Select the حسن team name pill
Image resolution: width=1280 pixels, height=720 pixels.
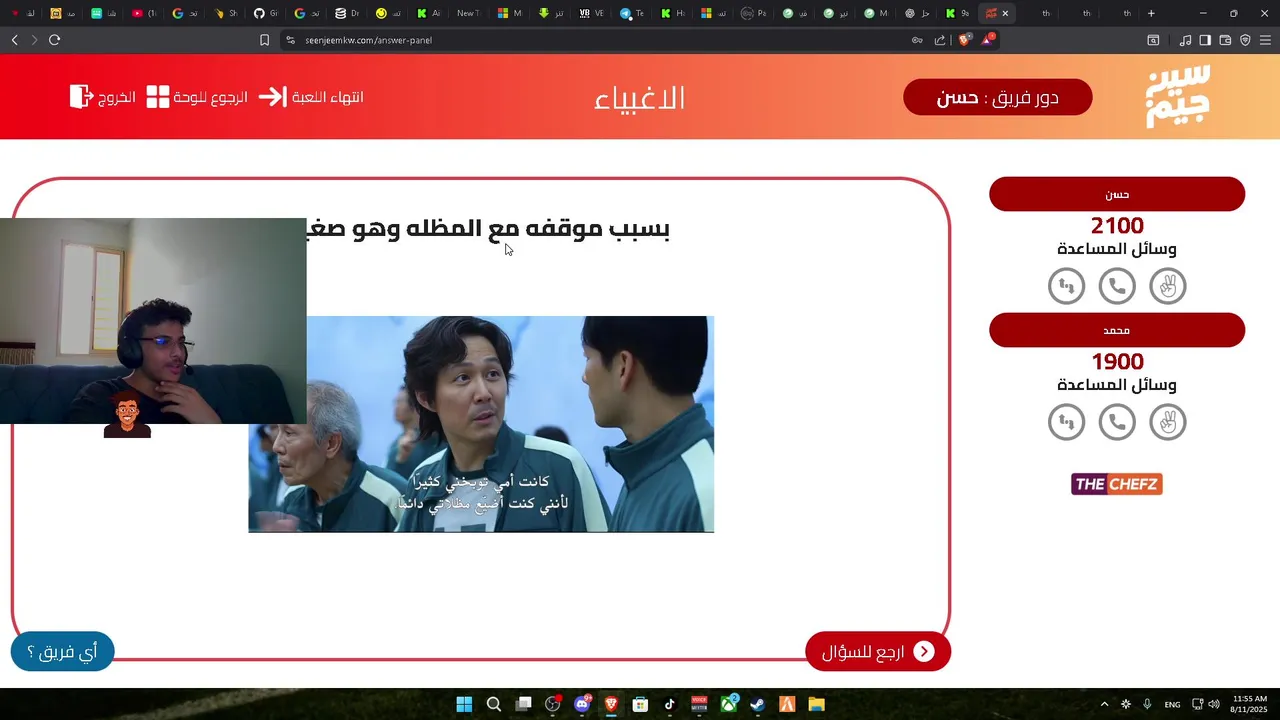[x=1117, y=194]
